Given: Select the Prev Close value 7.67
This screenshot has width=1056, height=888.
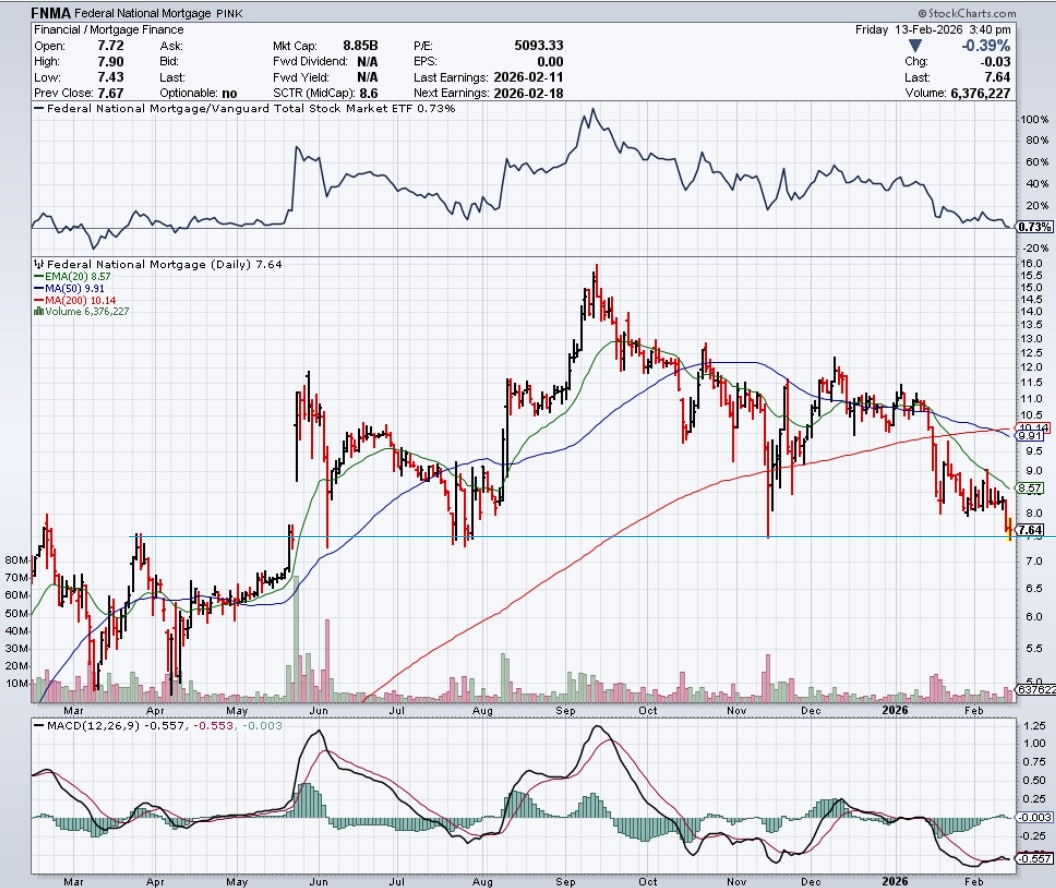Looking at the screenshot, I should pos(110,93).
